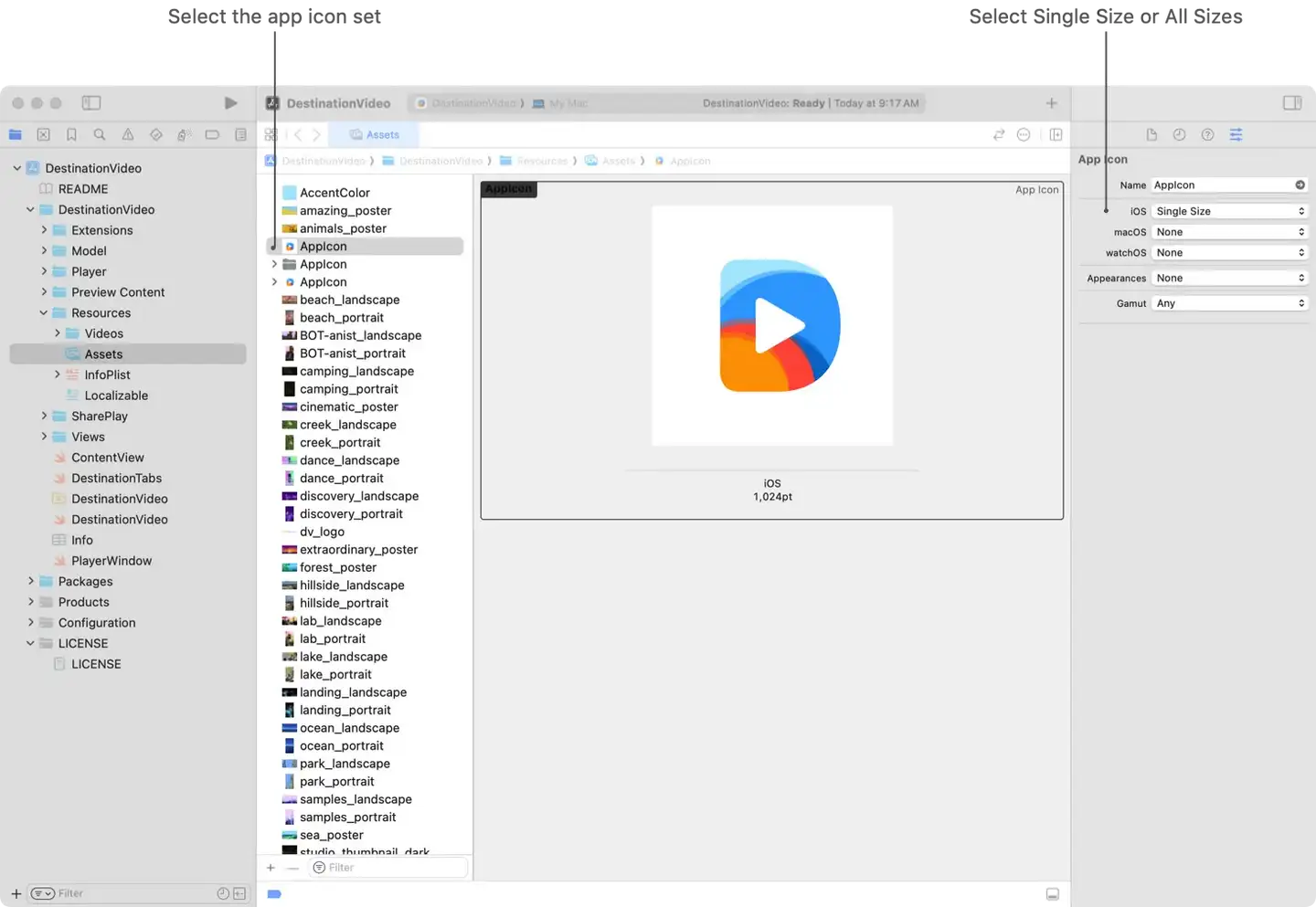Screen dimensions: 1316x907
Task: Select the Assets editor tab
Action: pos(375,134)
